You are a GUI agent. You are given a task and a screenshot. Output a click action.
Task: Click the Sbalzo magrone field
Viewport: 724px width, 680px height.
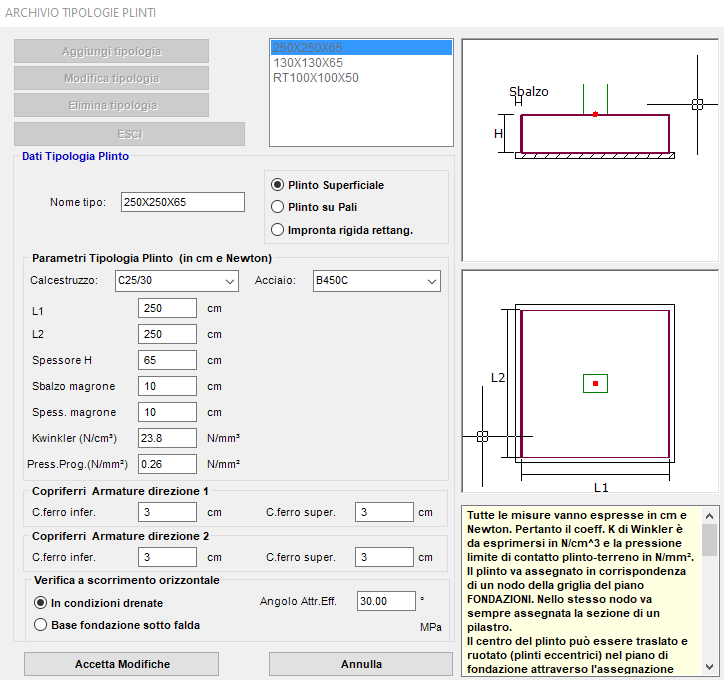[167, 386]
